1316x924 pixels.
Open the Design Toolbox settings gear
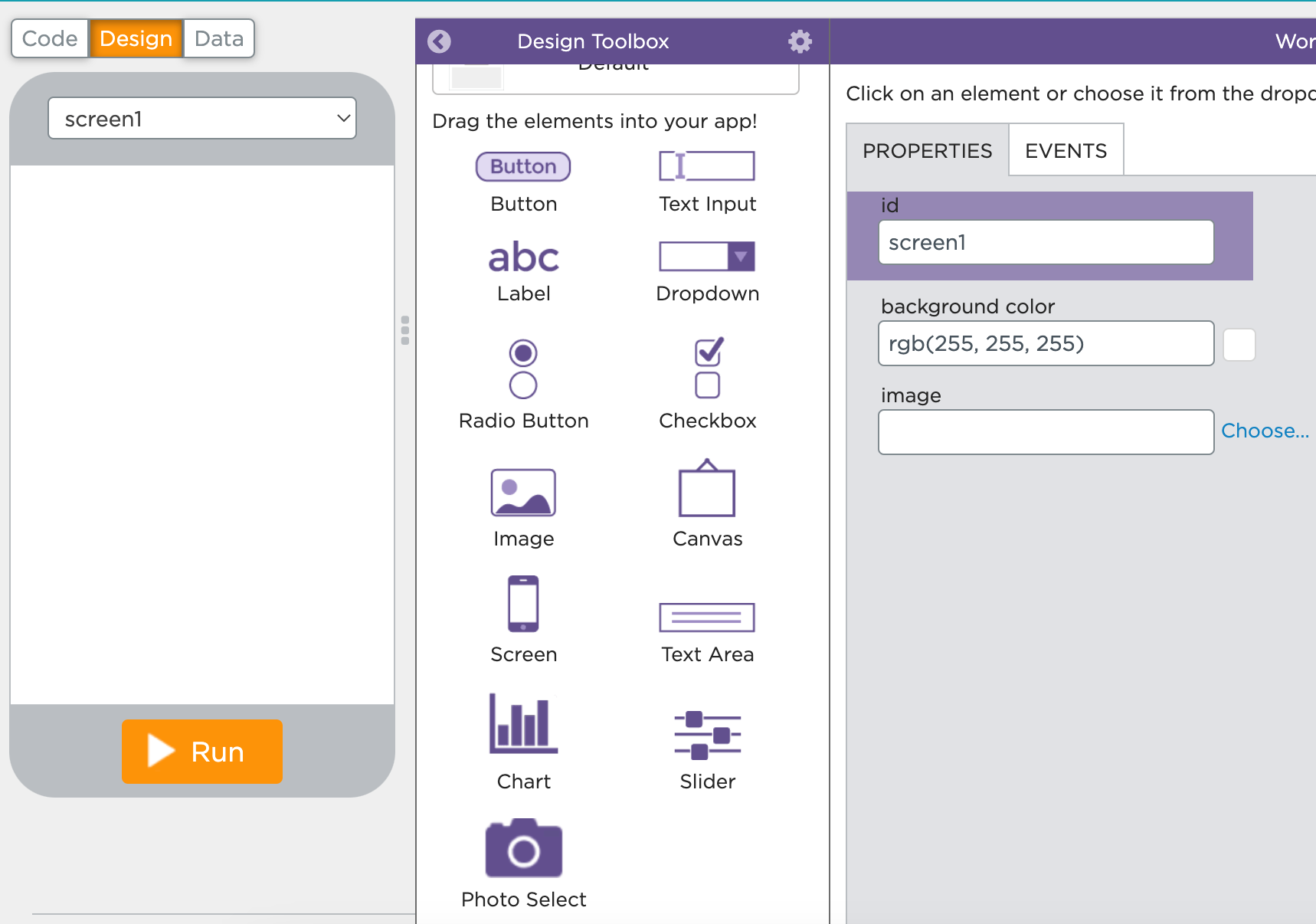click(x=800, y=41)
